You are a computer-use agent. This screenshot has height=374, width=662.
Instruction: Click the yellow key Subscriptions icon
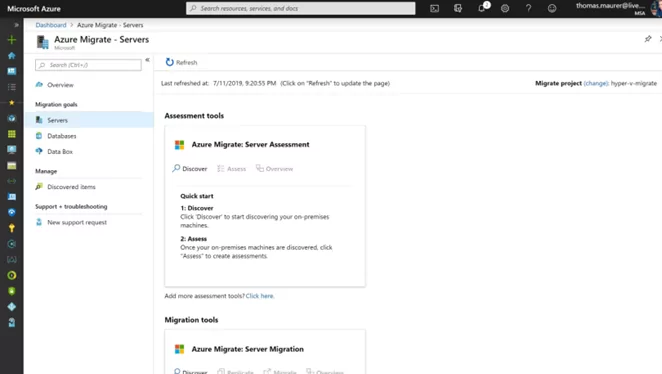click(x=12, y=228)
